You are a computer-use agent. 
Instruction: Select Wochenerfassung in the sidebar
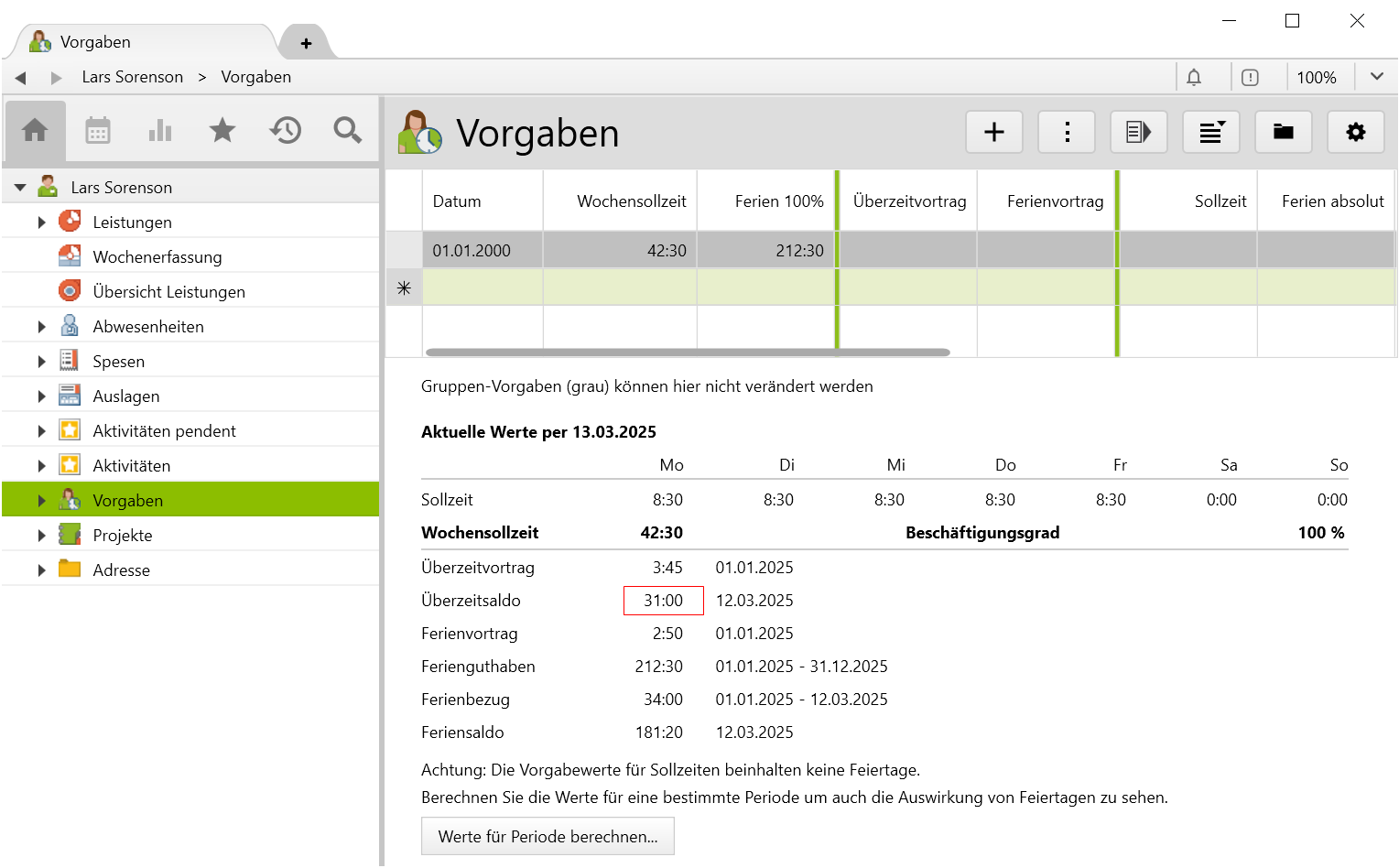157,257
